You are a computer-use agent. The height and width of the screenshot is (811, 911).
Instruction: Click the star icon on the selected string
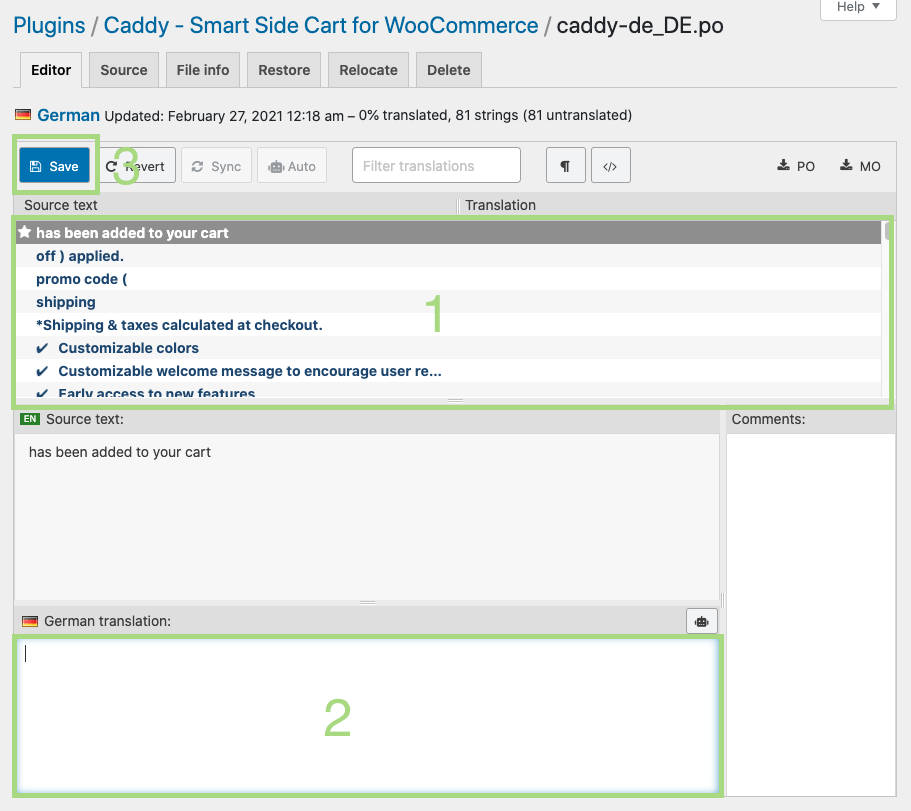click(x=24, y=232)
